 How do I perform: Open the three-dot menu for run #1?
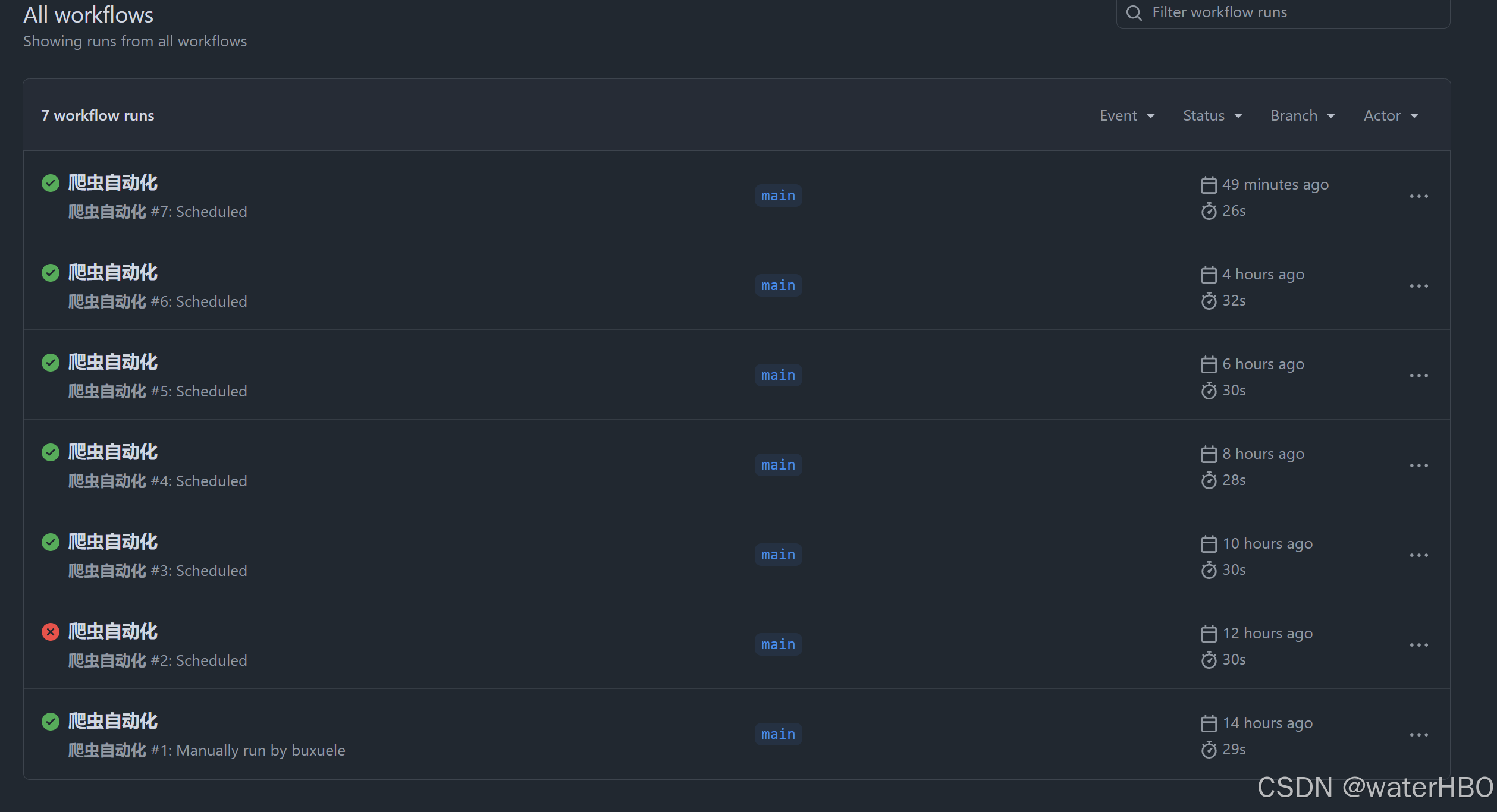[x=1418, y=735]
